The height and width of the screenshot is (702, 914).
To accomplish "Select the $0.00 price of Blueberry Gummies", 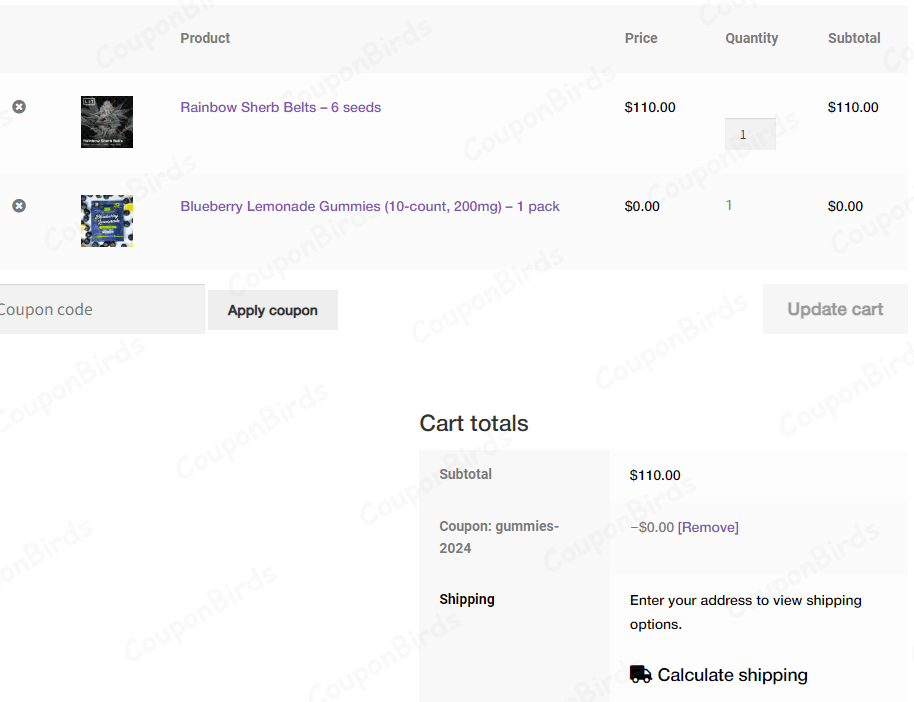I will pyautogui.click(x=642, y=206).
